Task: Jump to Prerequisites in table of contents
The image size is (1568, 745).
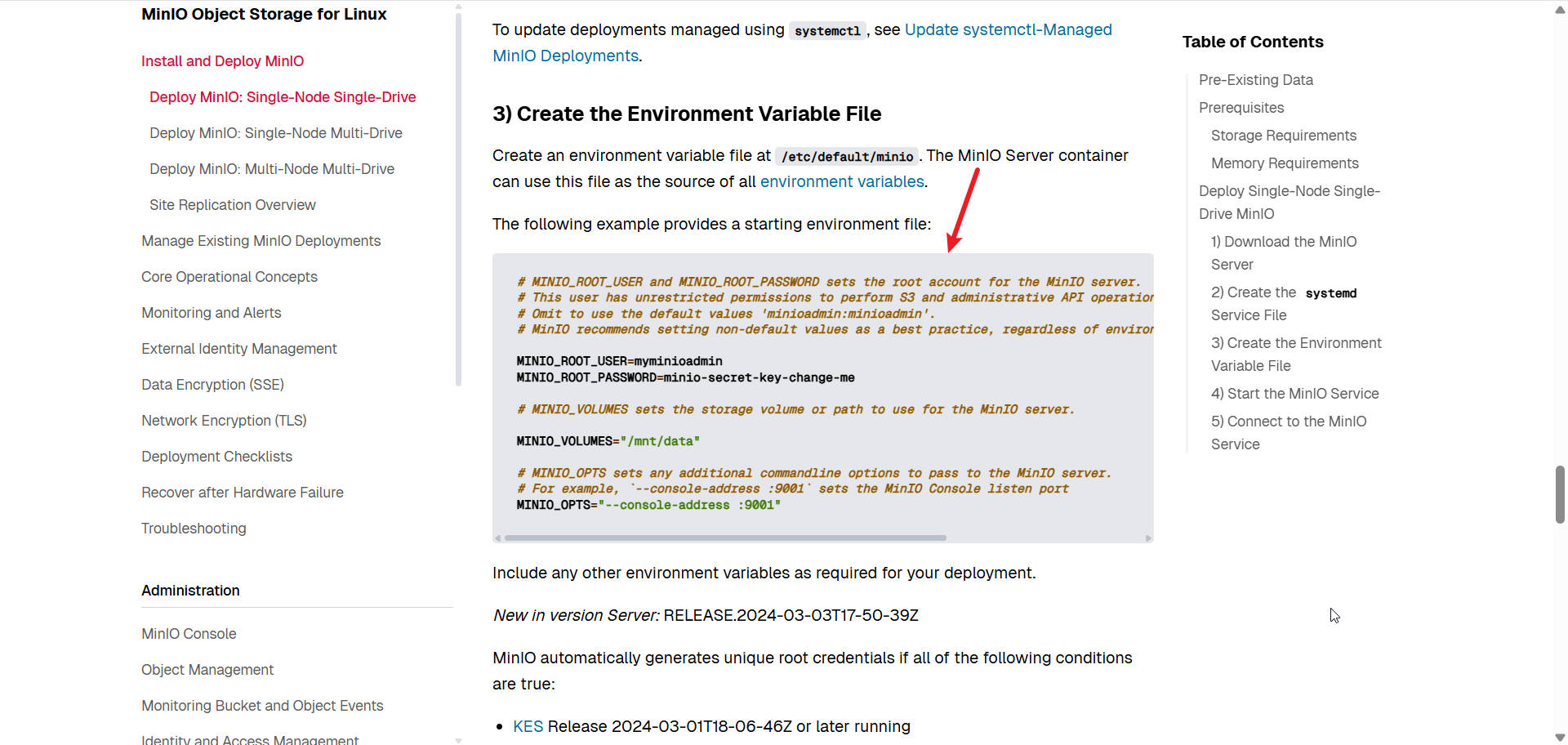Action: coord(1241,108)
